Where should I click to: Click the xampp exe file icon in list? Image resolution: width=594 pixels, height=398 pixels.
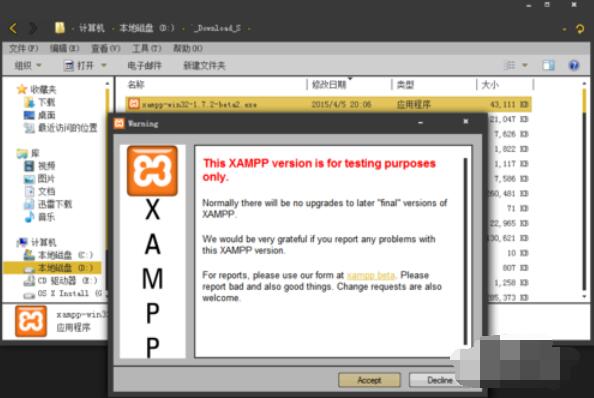coord(133,104)
